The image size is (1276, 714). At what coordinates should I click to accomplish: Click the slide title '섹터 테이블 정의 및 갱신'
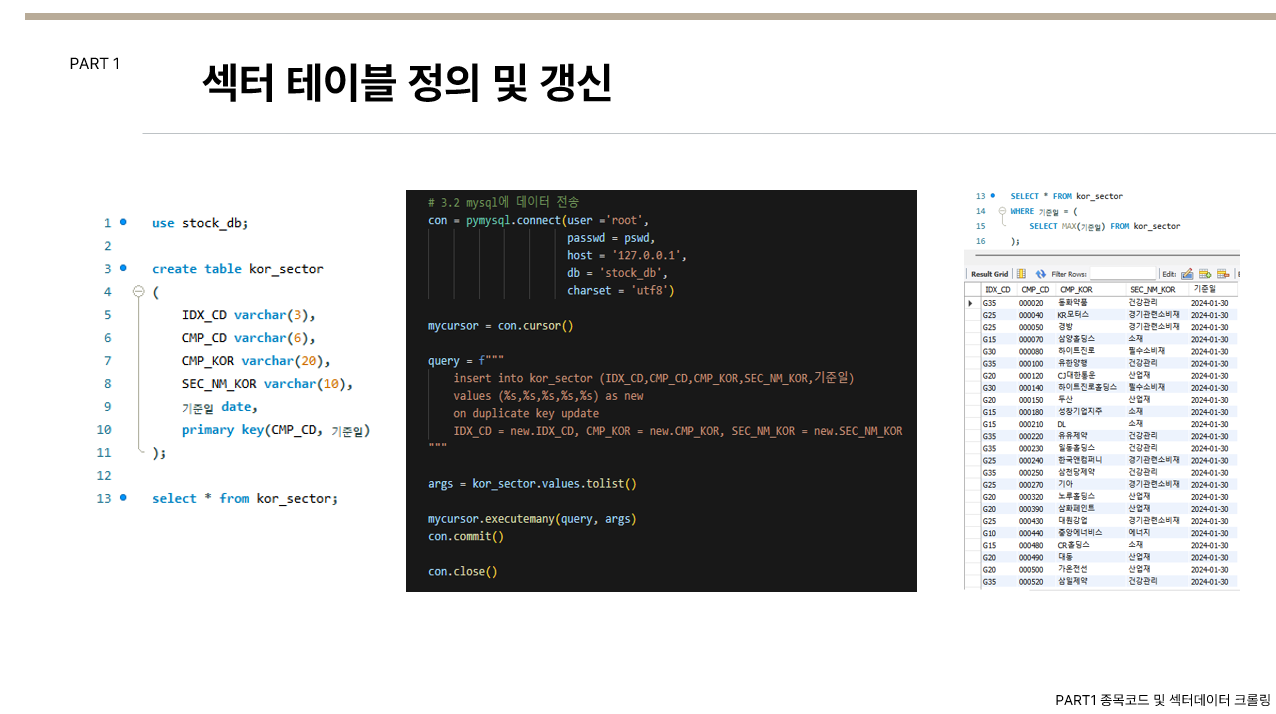pyautogui.click(x=407, y=82)
